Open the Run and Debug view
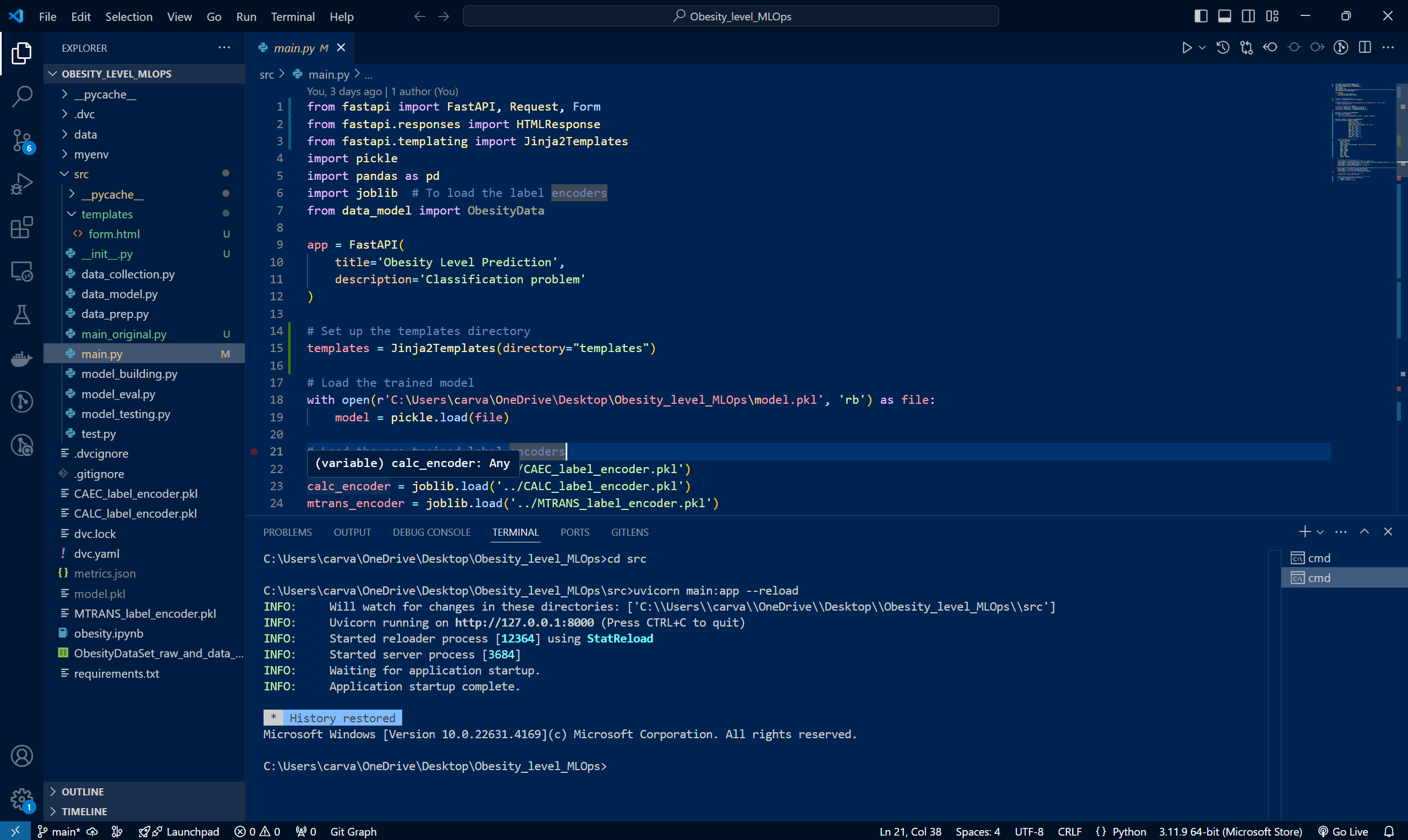 pyautogui.click(x=21, y=183)
